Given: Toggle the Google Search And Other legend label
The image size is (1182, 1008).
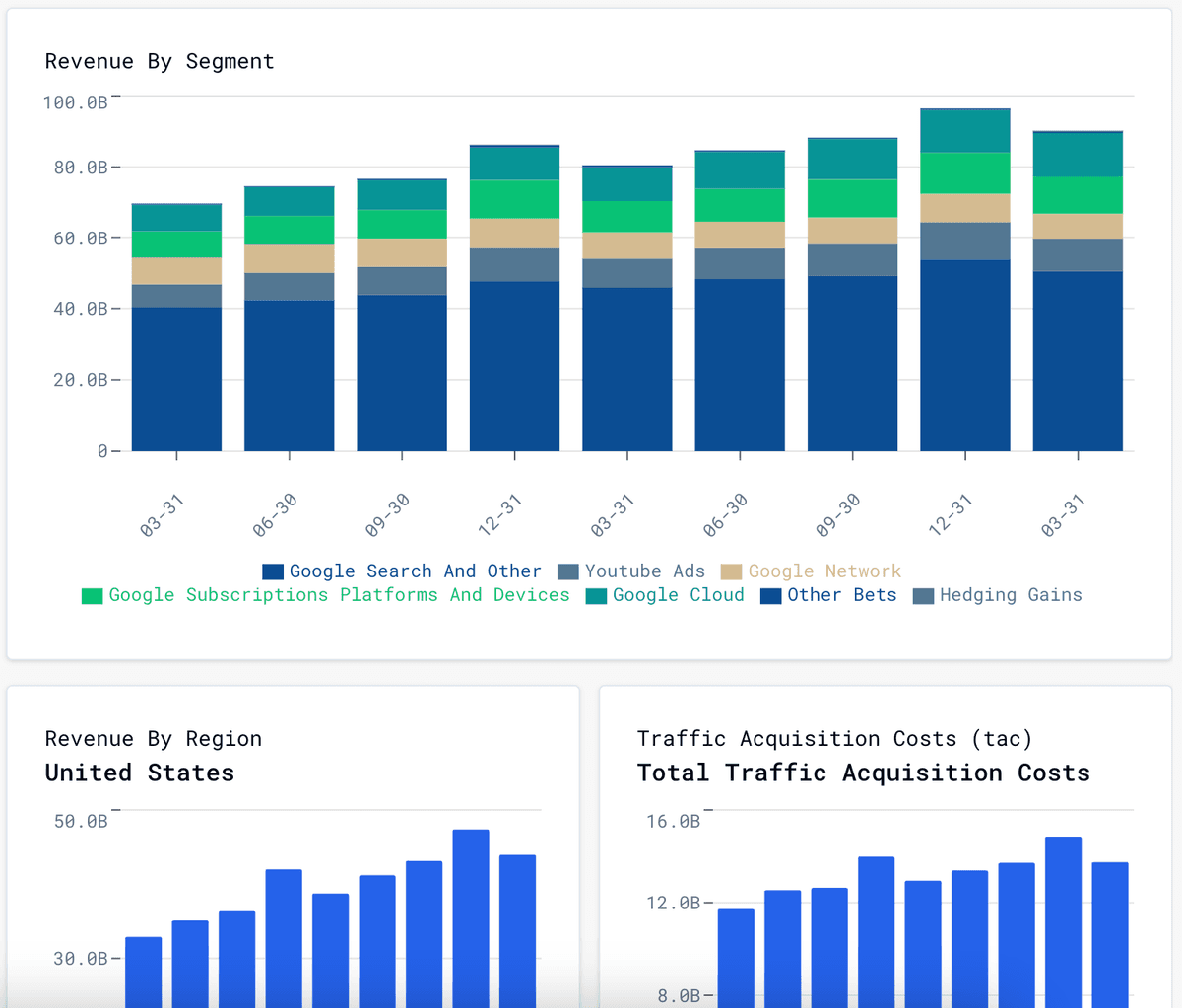Looking at the screenshot, I should tap(415, 571).
